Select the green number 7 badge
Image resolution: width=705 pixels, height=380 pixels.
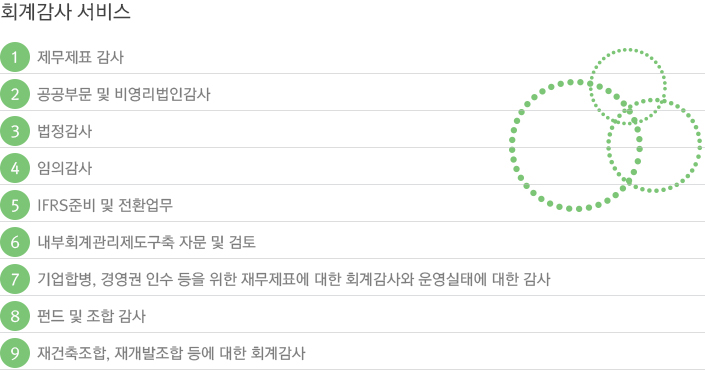pos(15,279)
